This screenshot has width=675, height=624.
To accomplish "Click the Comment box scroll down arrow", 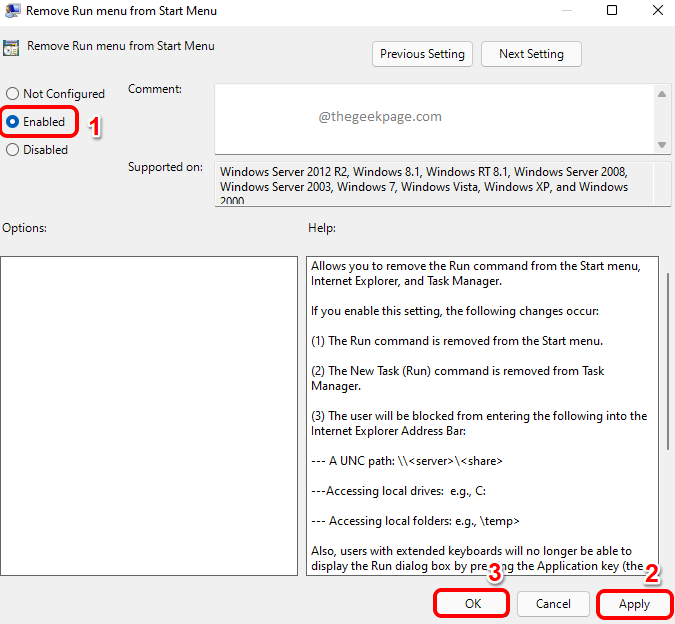I will [663, 145].
